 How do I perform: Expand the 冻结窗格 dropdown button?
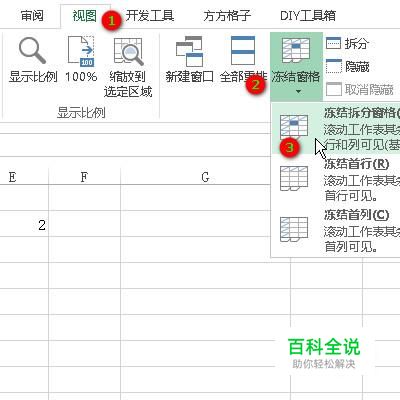point(296,67)
